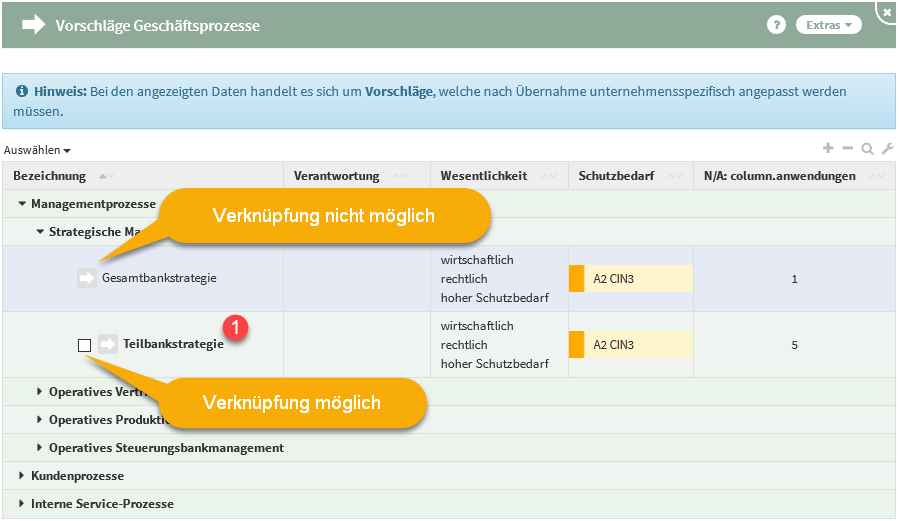Click the magnifier search icon above table
Screen dimensions: 899x521
867,149
